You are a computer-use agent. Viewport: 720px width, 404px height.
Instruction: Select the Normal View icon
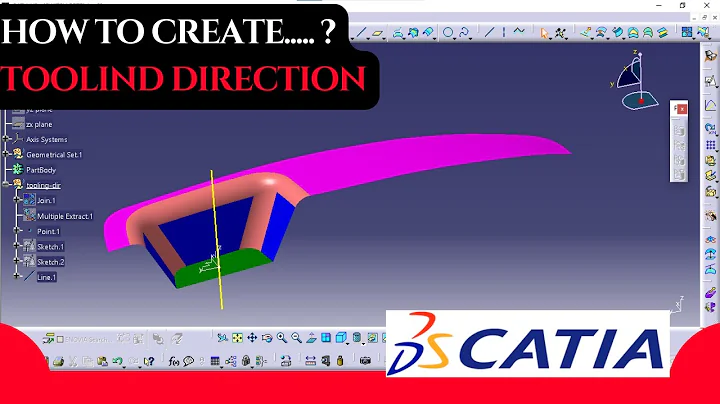click(311, 338)
